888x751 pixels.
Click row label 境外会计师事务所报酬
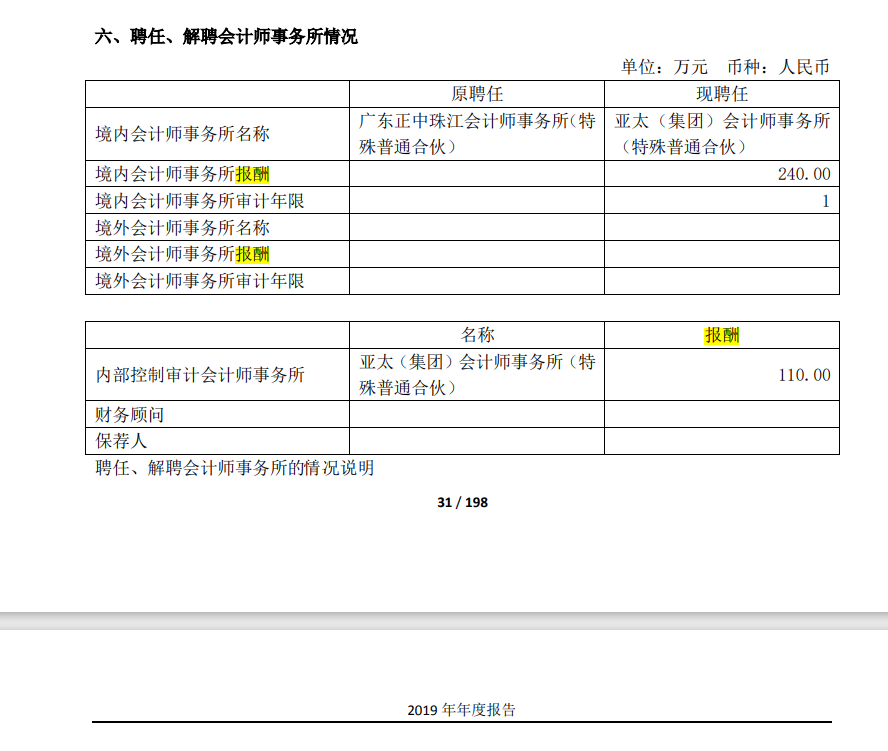pyautogui.click(x=182, y=254)
